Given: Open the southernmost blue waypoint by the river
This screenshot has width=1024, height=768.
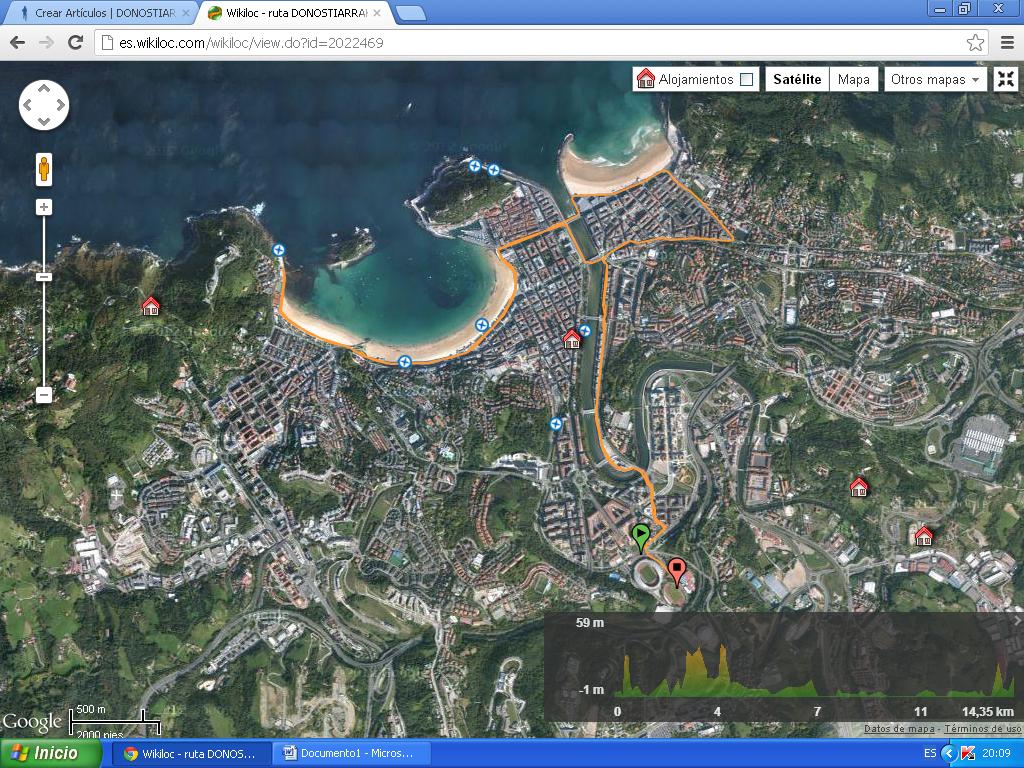Looking at the screenshot, I should tap(556, 424).
